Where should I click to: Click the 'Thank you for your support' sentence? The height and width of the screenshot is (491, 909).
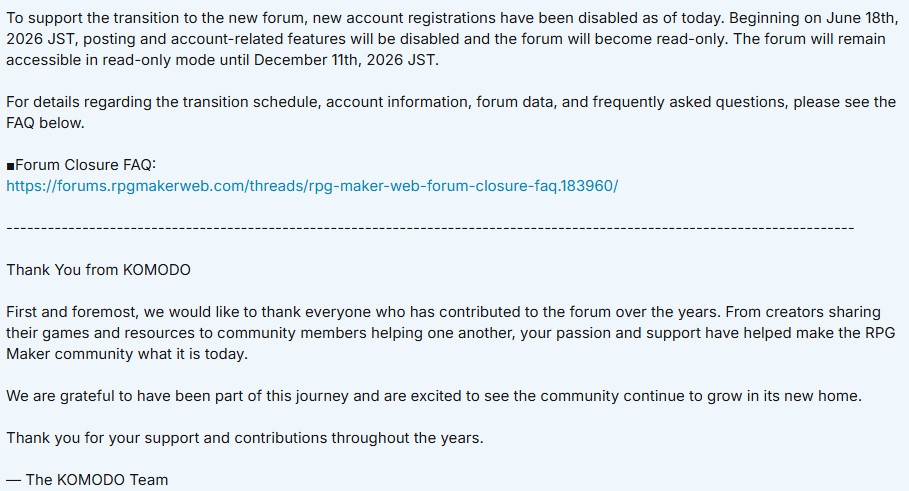click(x=245, y=438)
